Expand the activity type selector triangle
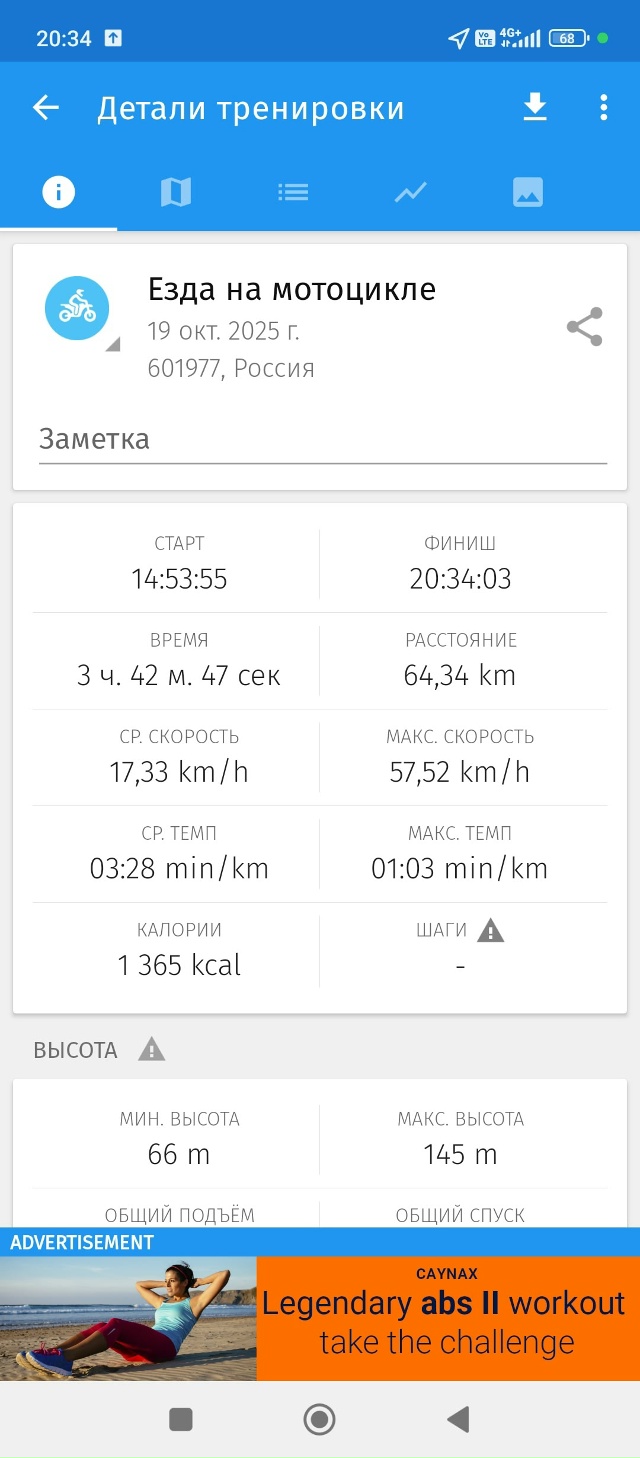The height and width of the screenshot is (1458, 640). click(112, 344)
